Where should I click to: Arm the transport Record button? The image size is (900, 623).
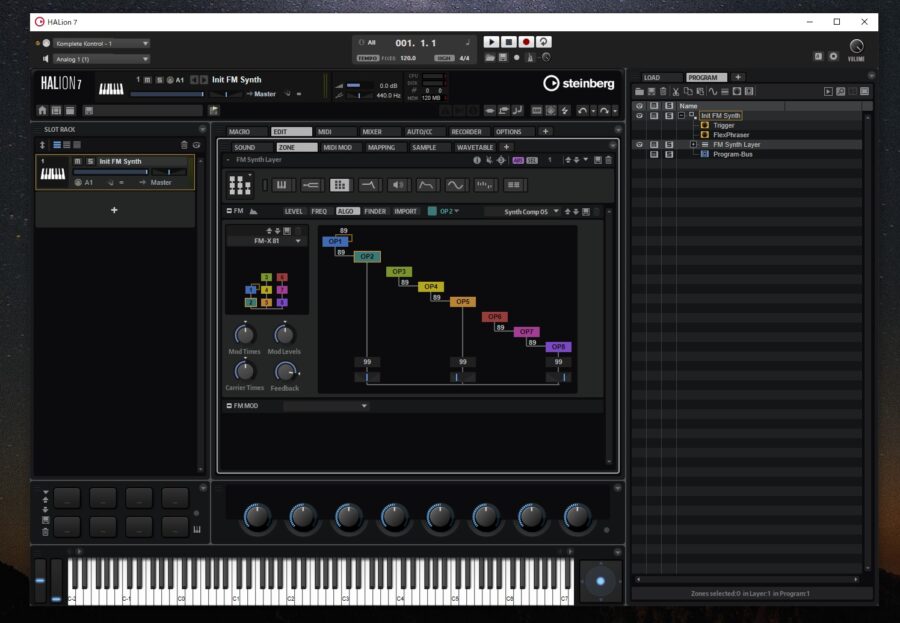coord(526,42)
